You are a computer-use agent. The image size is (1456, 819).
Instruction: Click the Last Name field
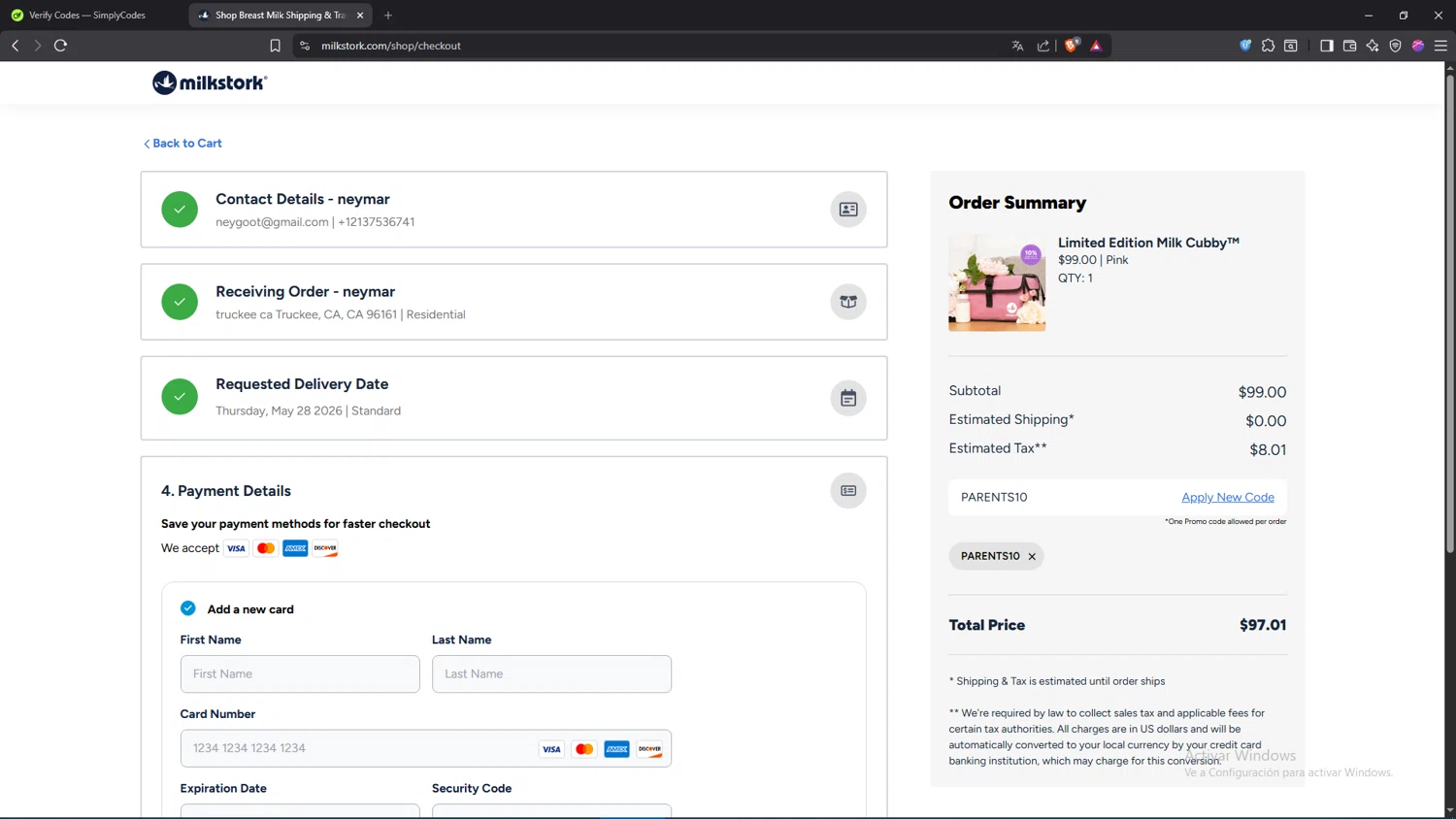point(551,673)
